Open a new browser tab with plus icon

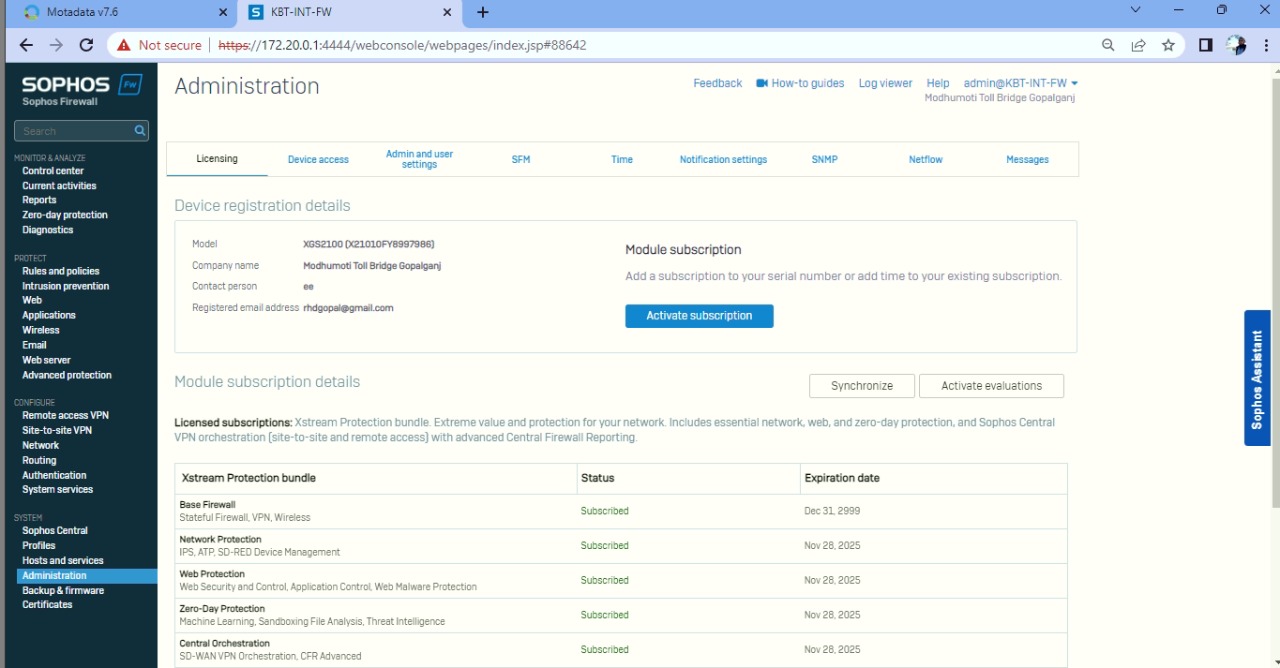pyautogui.click(x=483, y=12)
